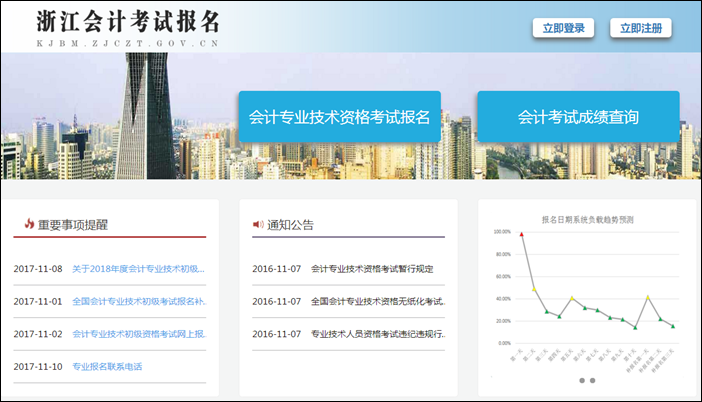Viewport: 702px width, 402px height.
Task: Open 会计考试成绩查询 score query tile
Action: [578, 118]
